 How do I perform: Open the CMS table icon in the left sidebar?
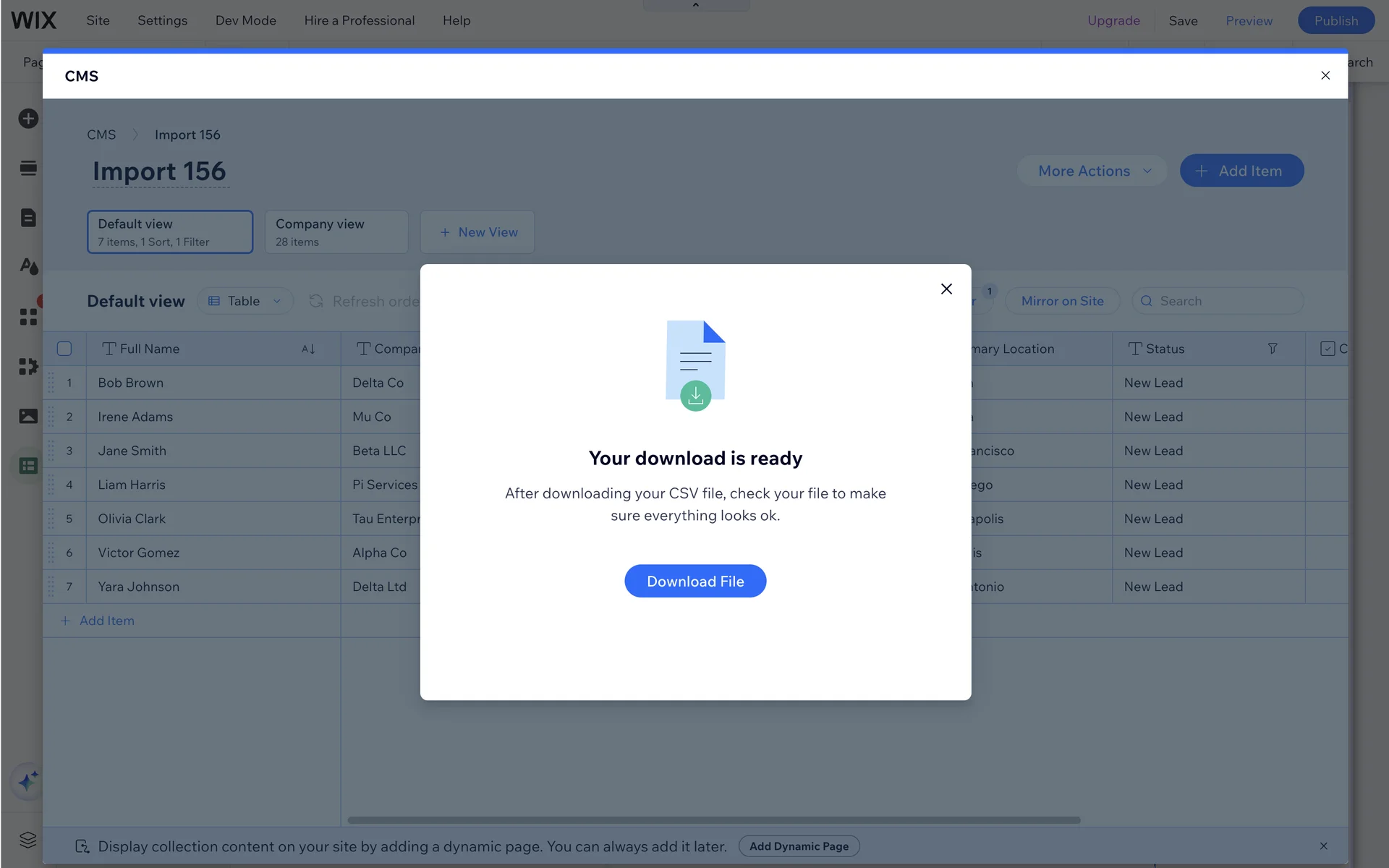point(28,466)
